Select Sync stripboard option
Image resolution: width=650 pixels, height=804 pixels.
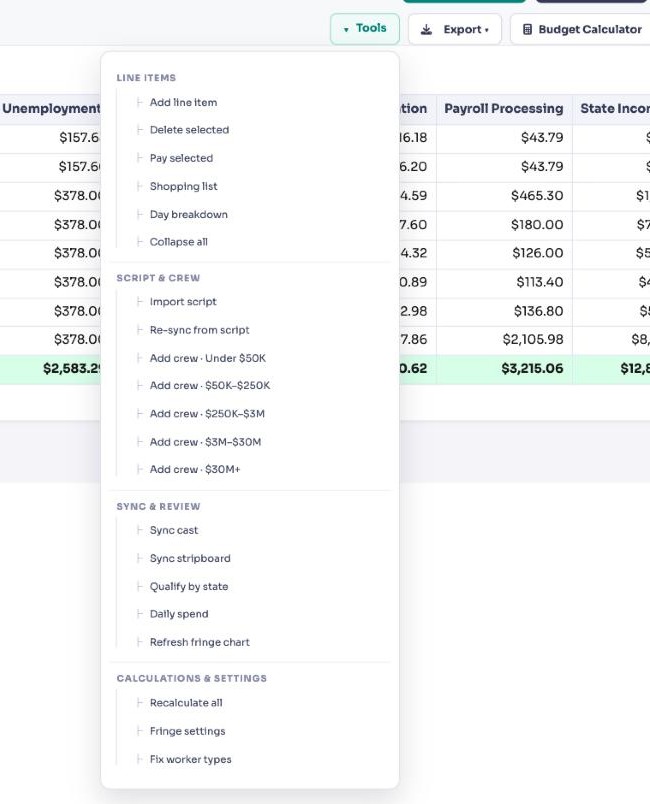point(190,558)
